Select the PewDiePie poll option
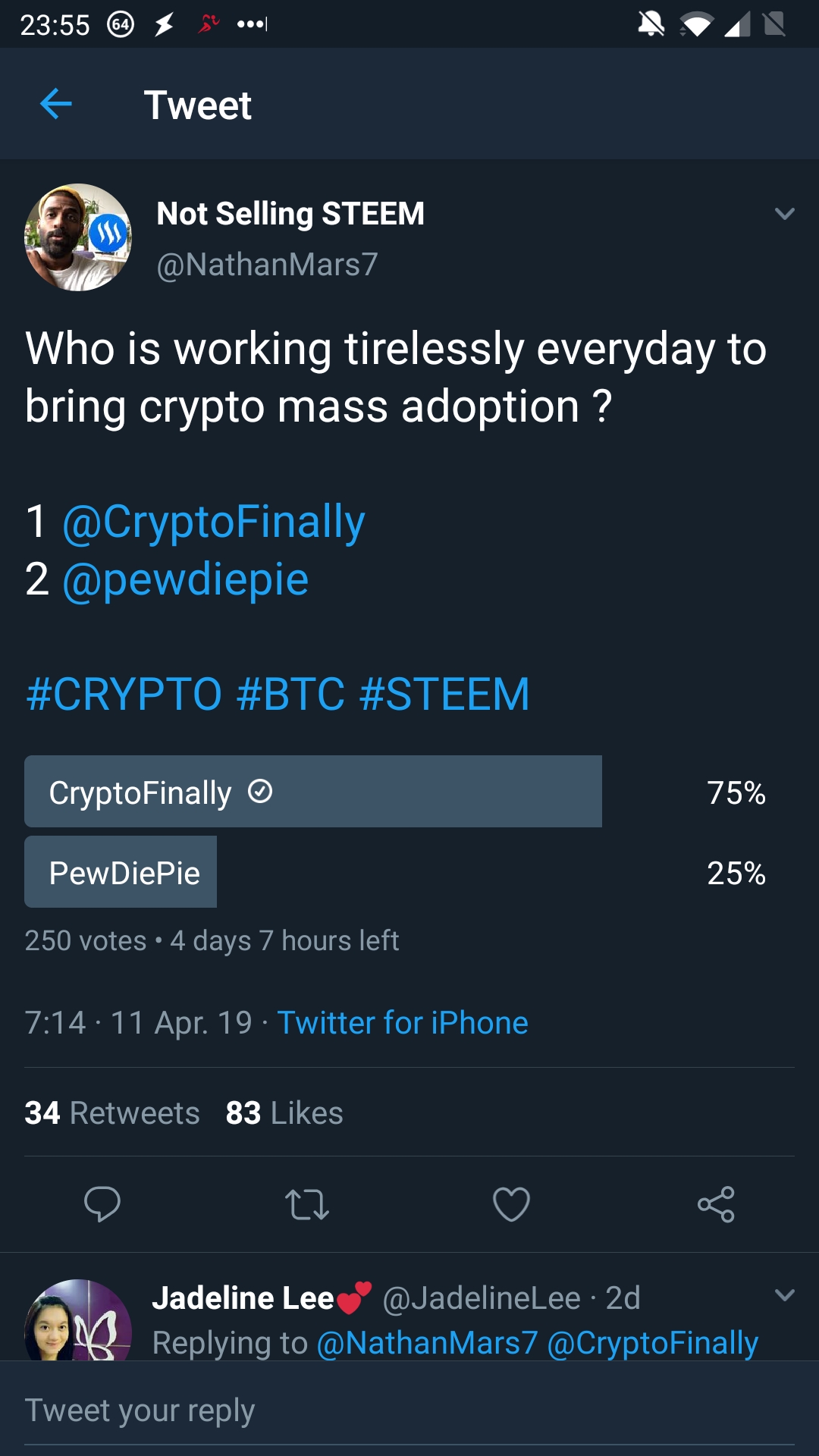This screenshot has width=819, height=1456. coord(121,872)
